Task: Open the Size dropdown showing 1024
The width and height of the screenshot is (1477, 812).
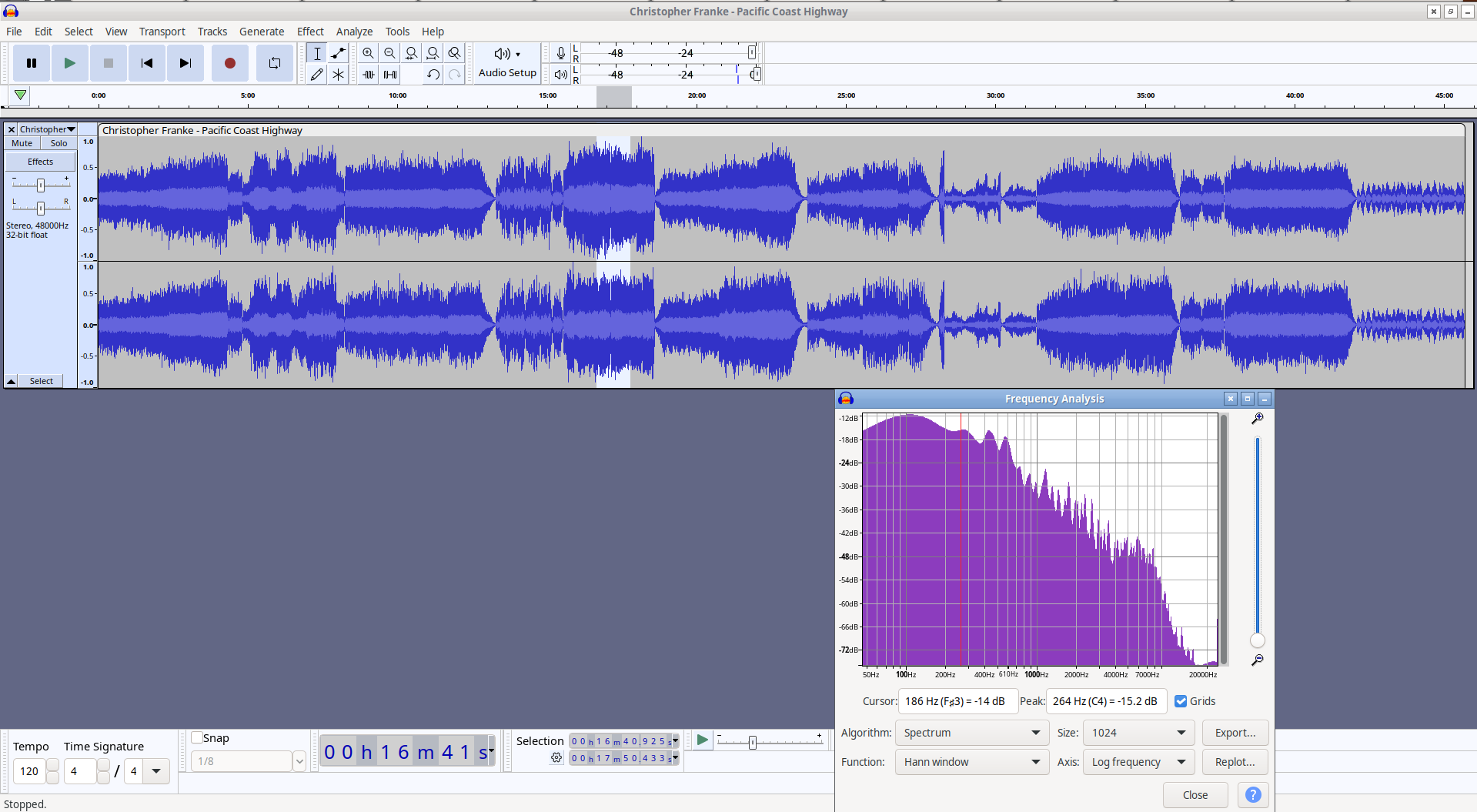Action: pyautogui.click(x=1138, y=733)
